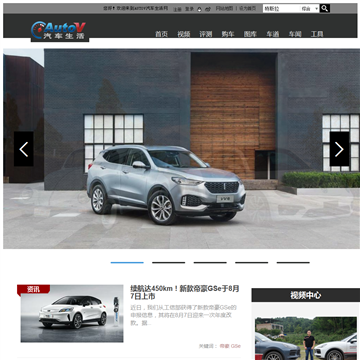Open the 购车 menu item
The image size is (360, 360).
click(x=228, y=34)
